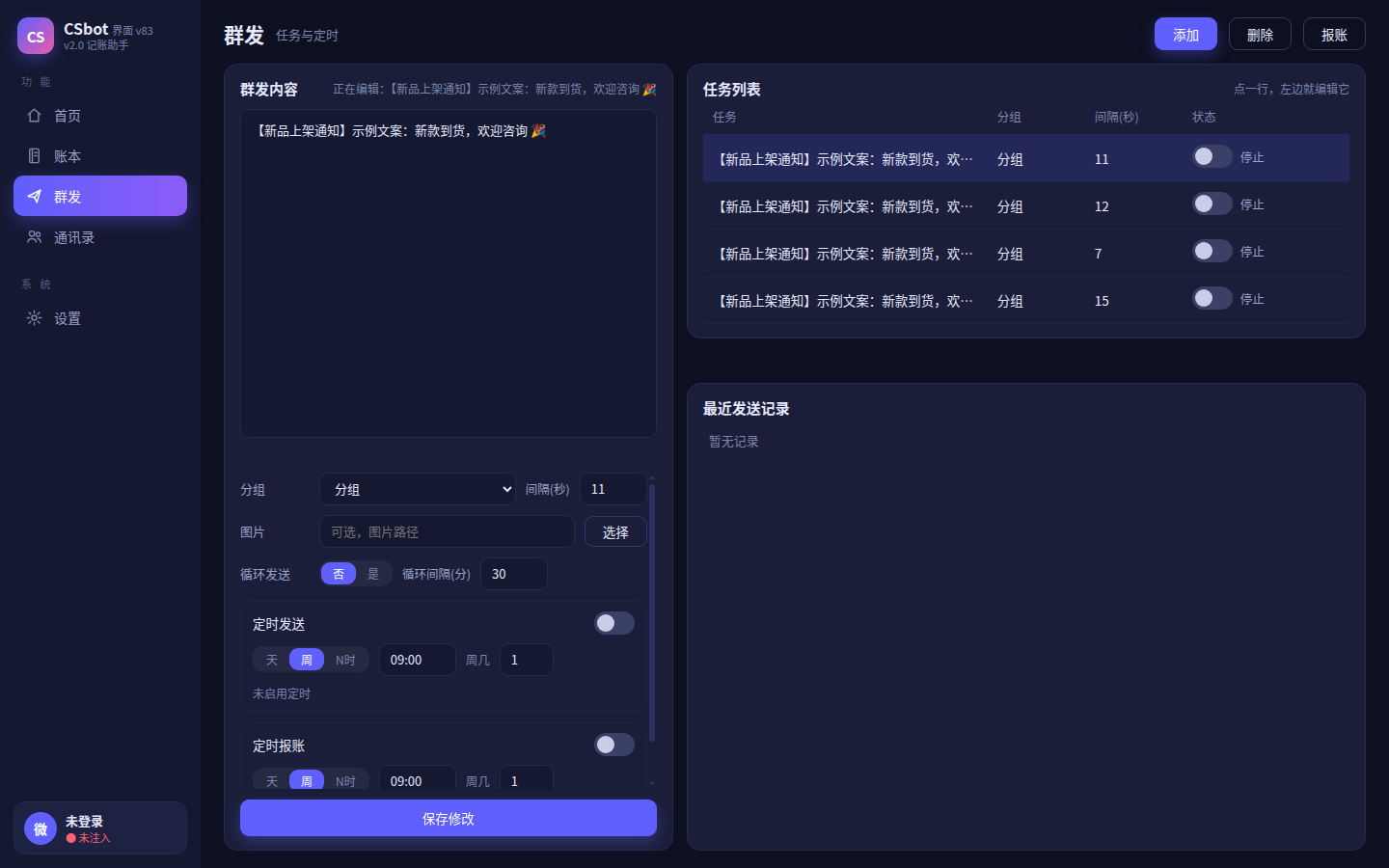Toggle status switch for interval 12 task
This screenshot has width=1389, height=868.
[x=1212, y=203]
